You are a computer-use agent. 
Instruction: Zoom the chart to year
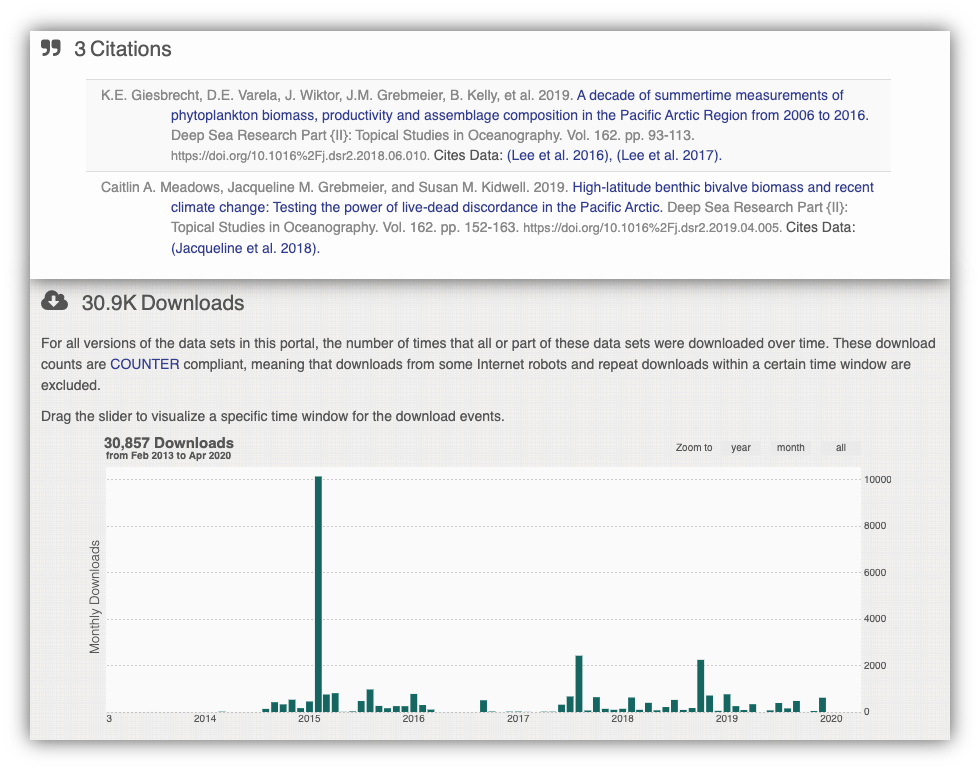[x=741, y=448]
